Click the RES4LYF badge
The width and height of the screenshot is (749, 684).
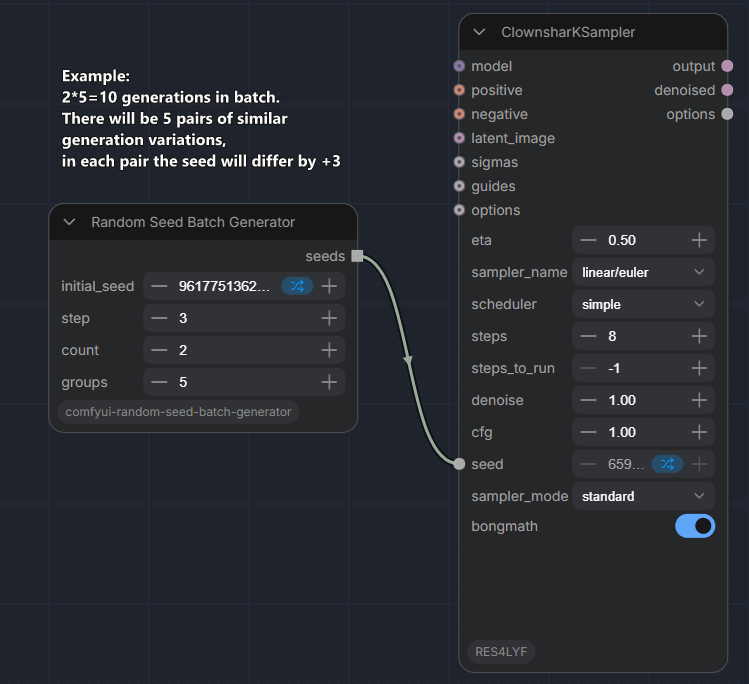[501, 652]
